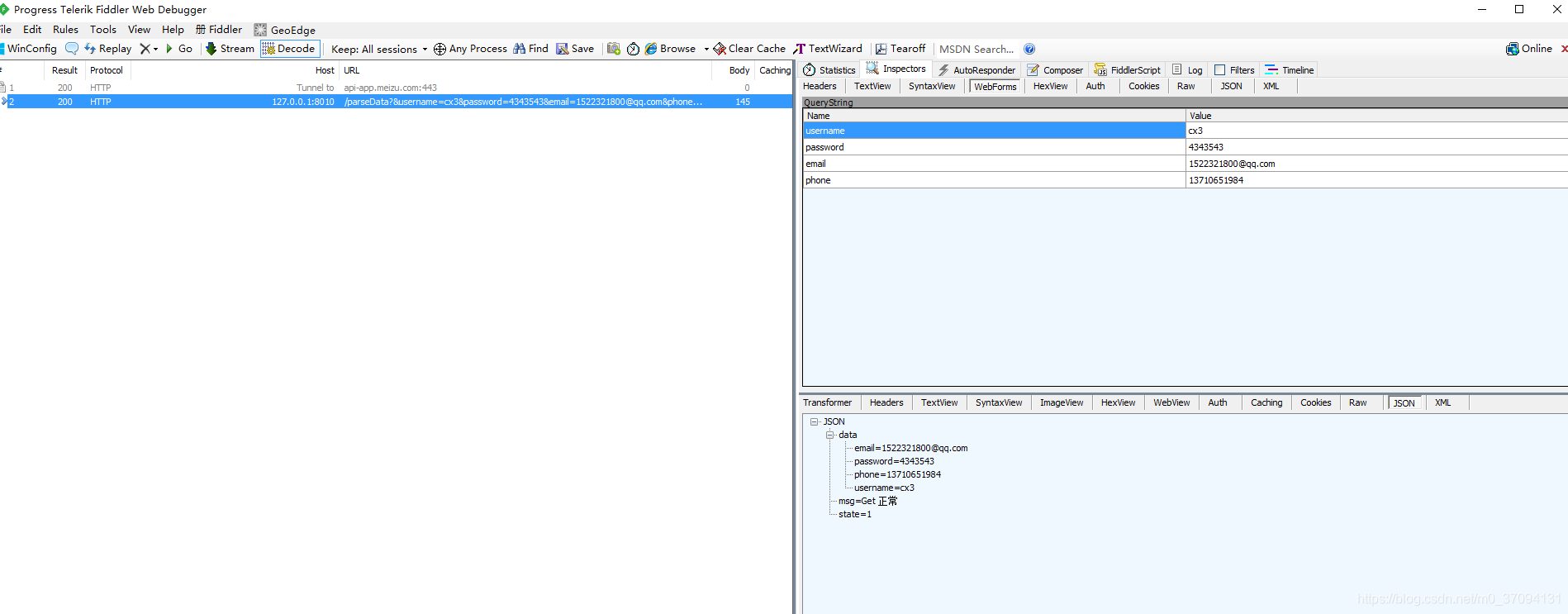Open the Log tab

click(x=1187, y=70)
